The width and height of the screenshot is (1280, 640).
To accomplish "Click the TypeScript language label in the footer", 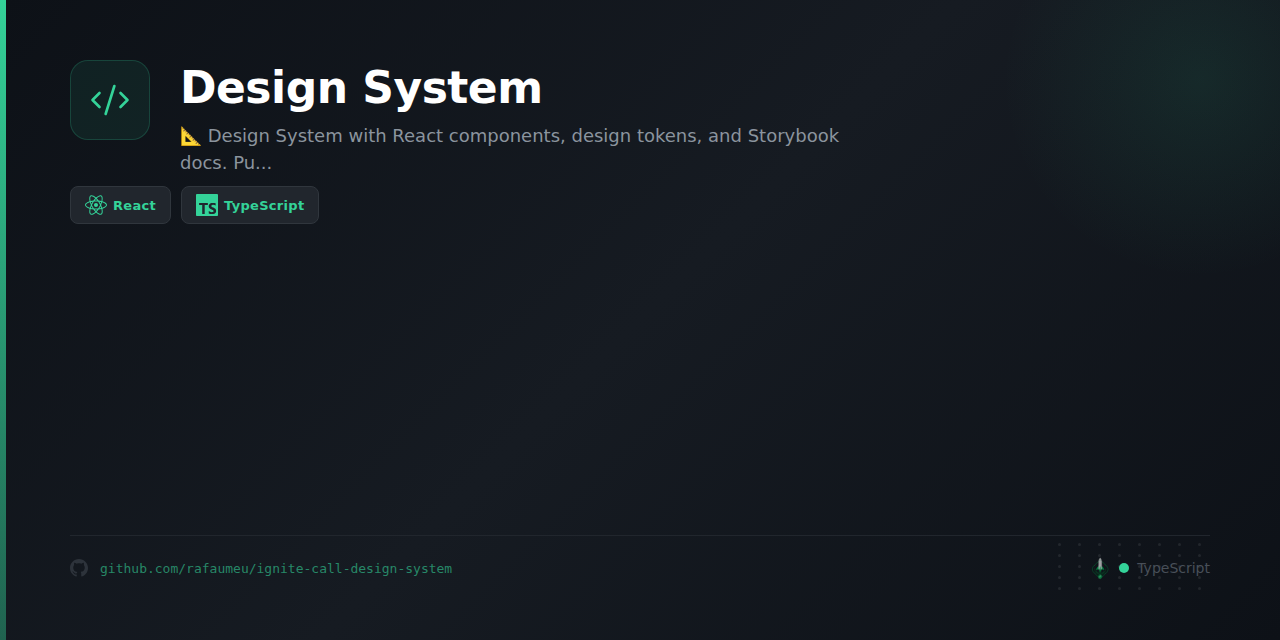I will tap(1173, 568).
